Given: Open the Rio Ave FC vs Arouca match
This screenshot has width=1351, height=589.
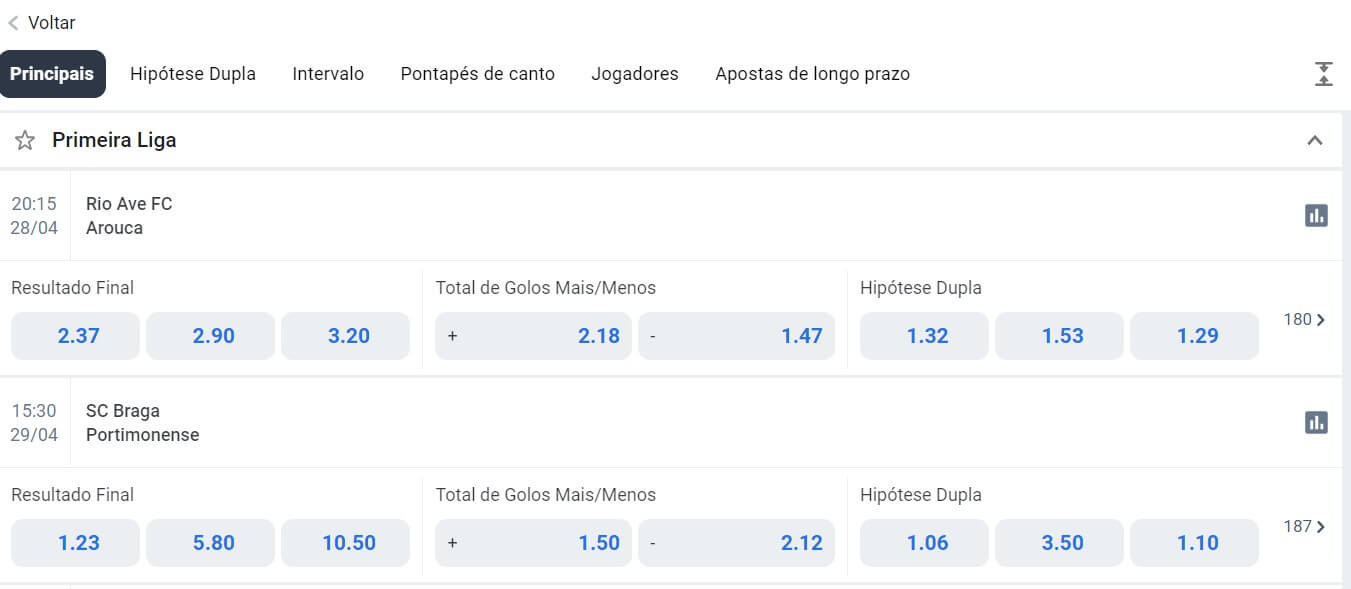Looking at the screenshot, I should click(x=129, y=216).
